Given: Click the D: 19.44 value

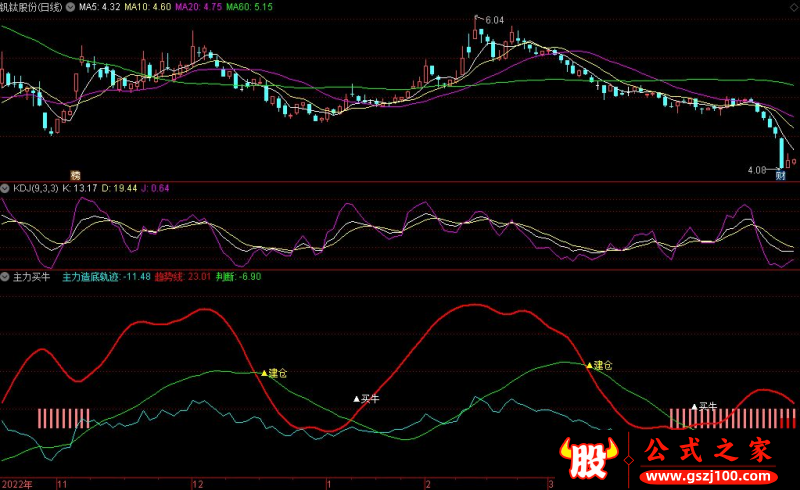Looking at the screenshot, I should click(119, 188).
